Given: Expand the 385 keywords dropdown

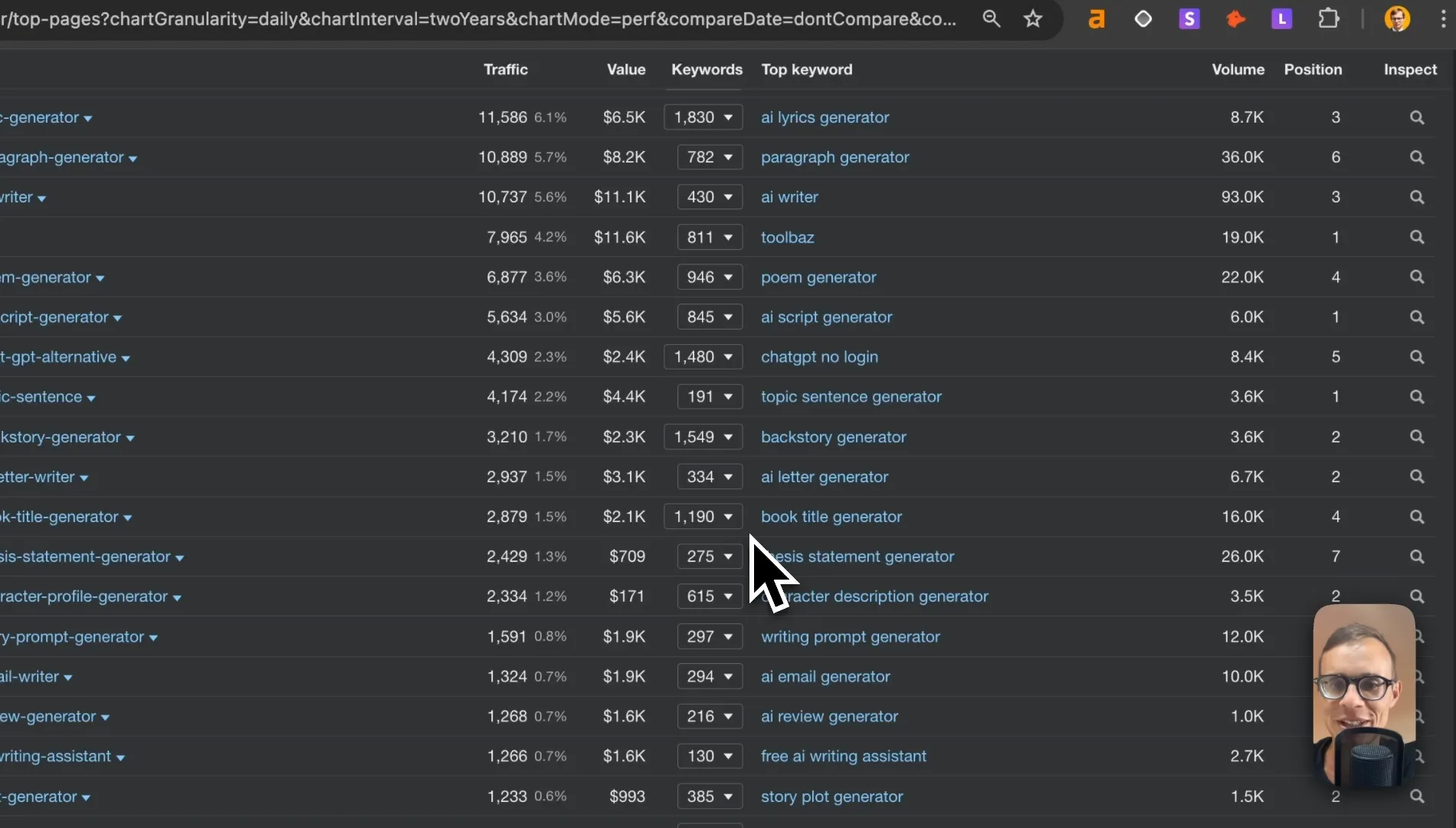Looking at the screenshot, I should (710, 797).
